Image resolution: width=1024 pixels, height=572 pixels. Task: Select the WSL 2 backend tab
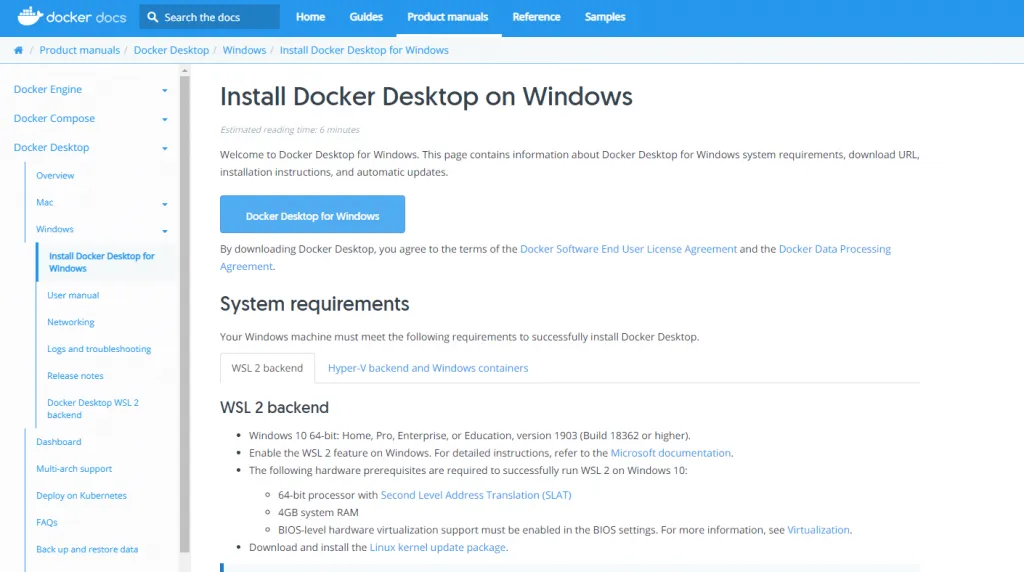(x=267, y=368)
